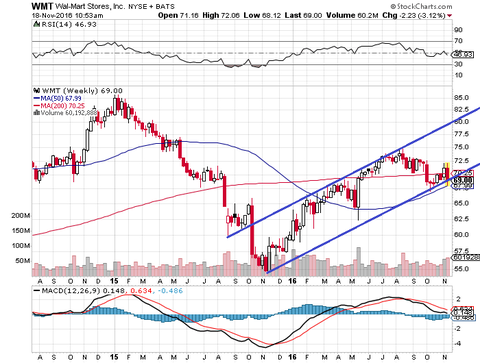Click the yellow-highlighted latest weekly candle
480x363 pixels.
point(448,174)
